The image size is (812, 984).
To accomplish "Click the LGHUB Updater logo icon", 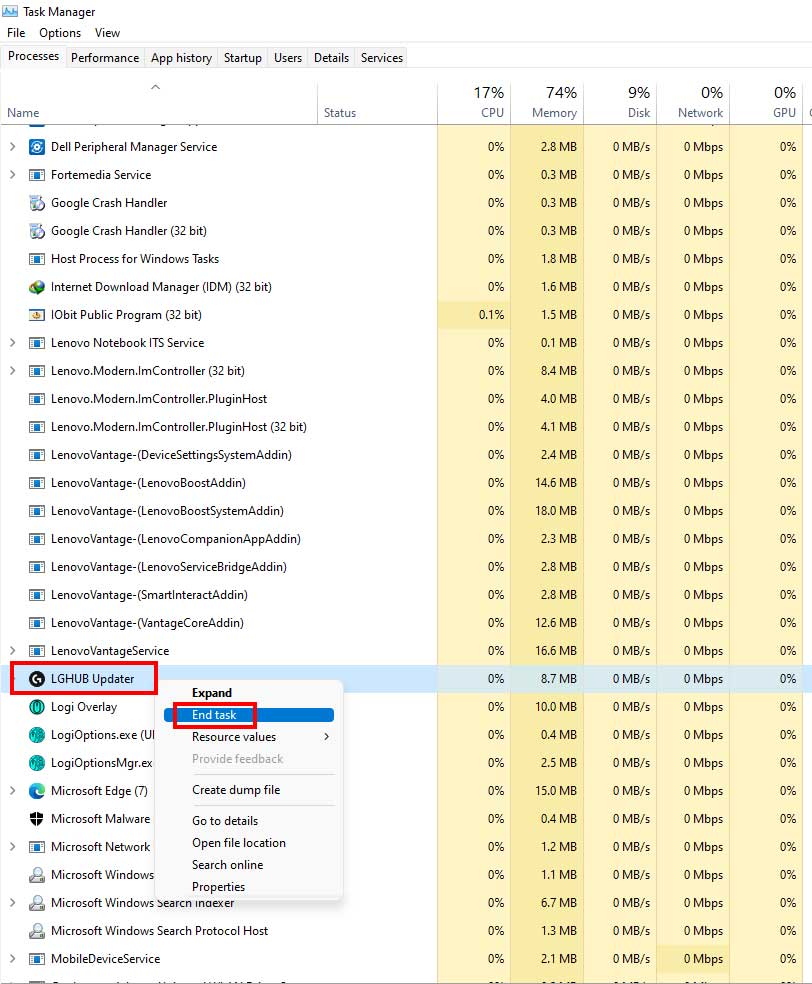I will (37, 679).
